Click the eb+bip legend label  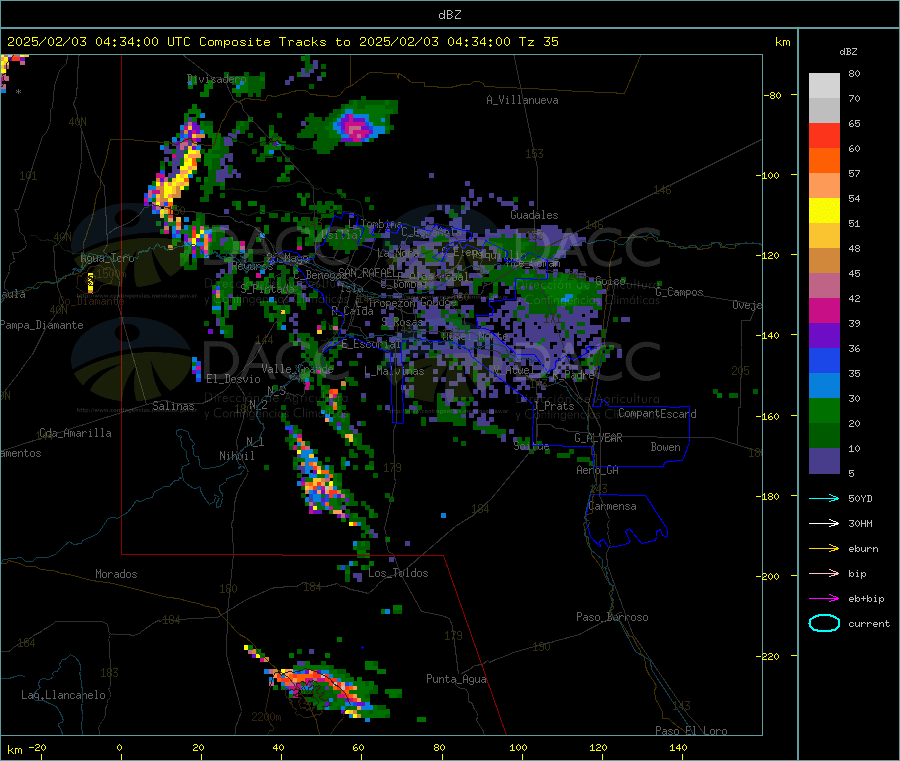click(x=866, y=599)
